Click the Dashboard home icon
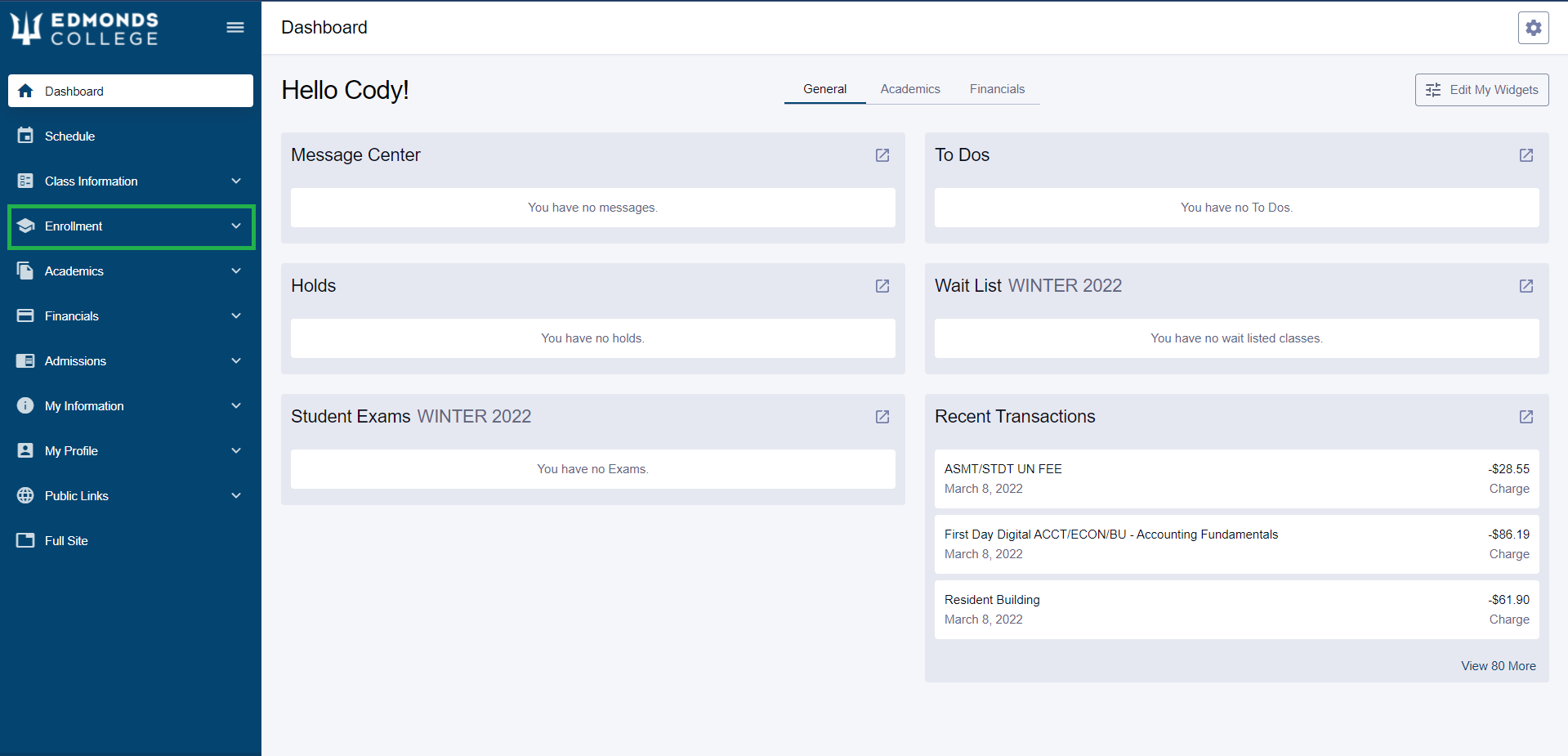Image resolution: width=1568 pixels, height=756 pixels. click(x=26, y=91)
